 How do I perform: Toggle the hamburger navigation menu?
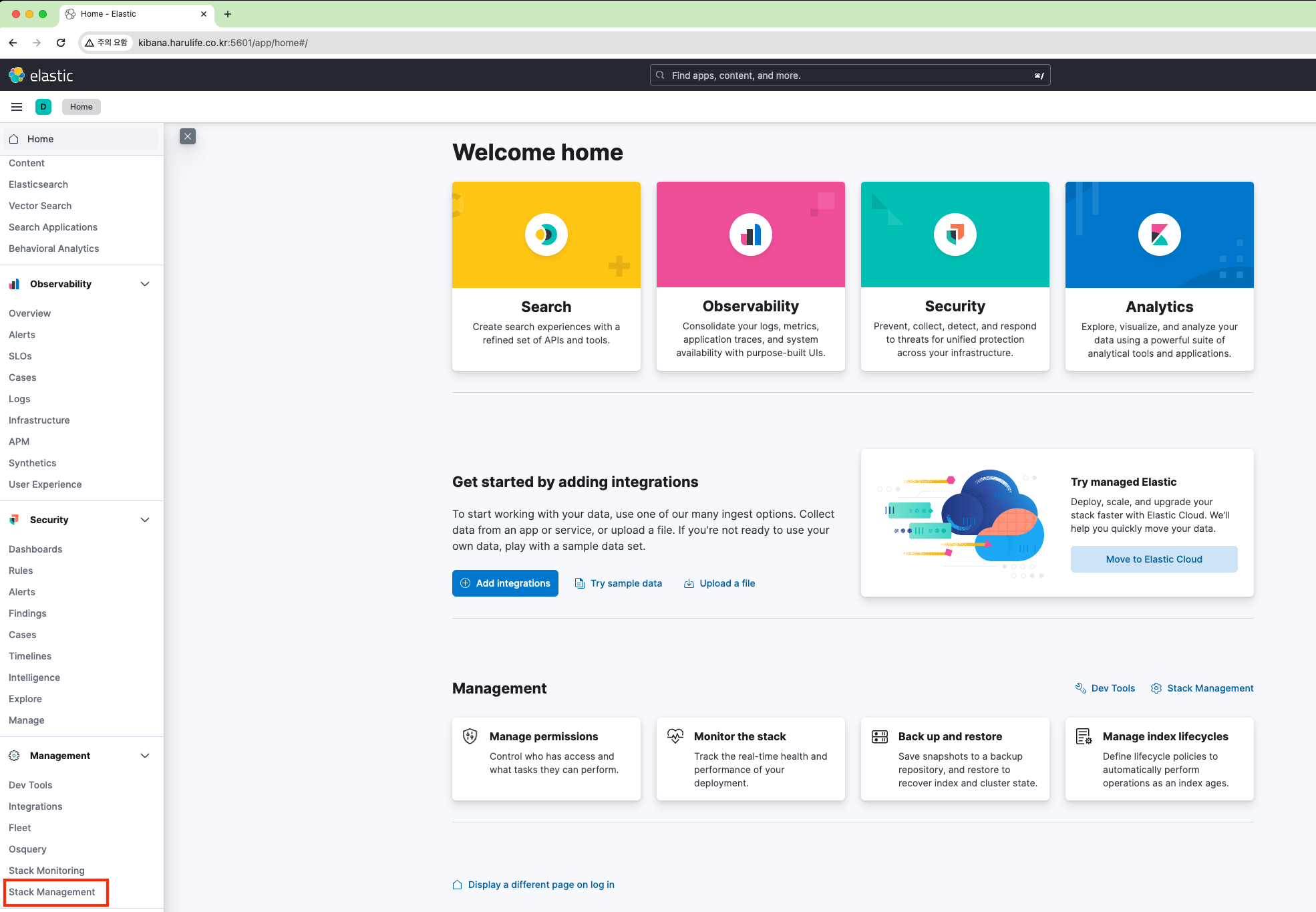(x=17, y=107)
